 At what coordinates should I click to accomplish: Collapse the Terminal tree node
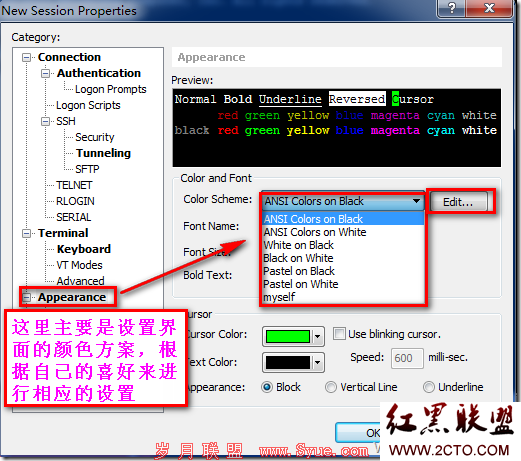[x=26, y=233]
